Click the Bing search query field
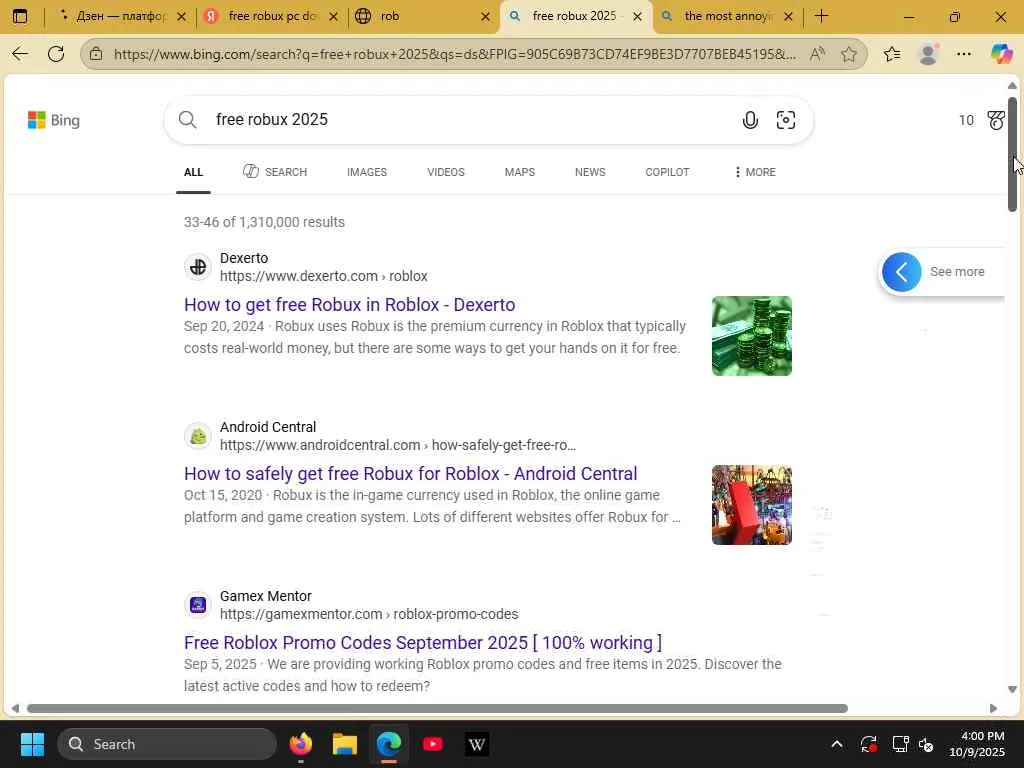 click(470, 120)
